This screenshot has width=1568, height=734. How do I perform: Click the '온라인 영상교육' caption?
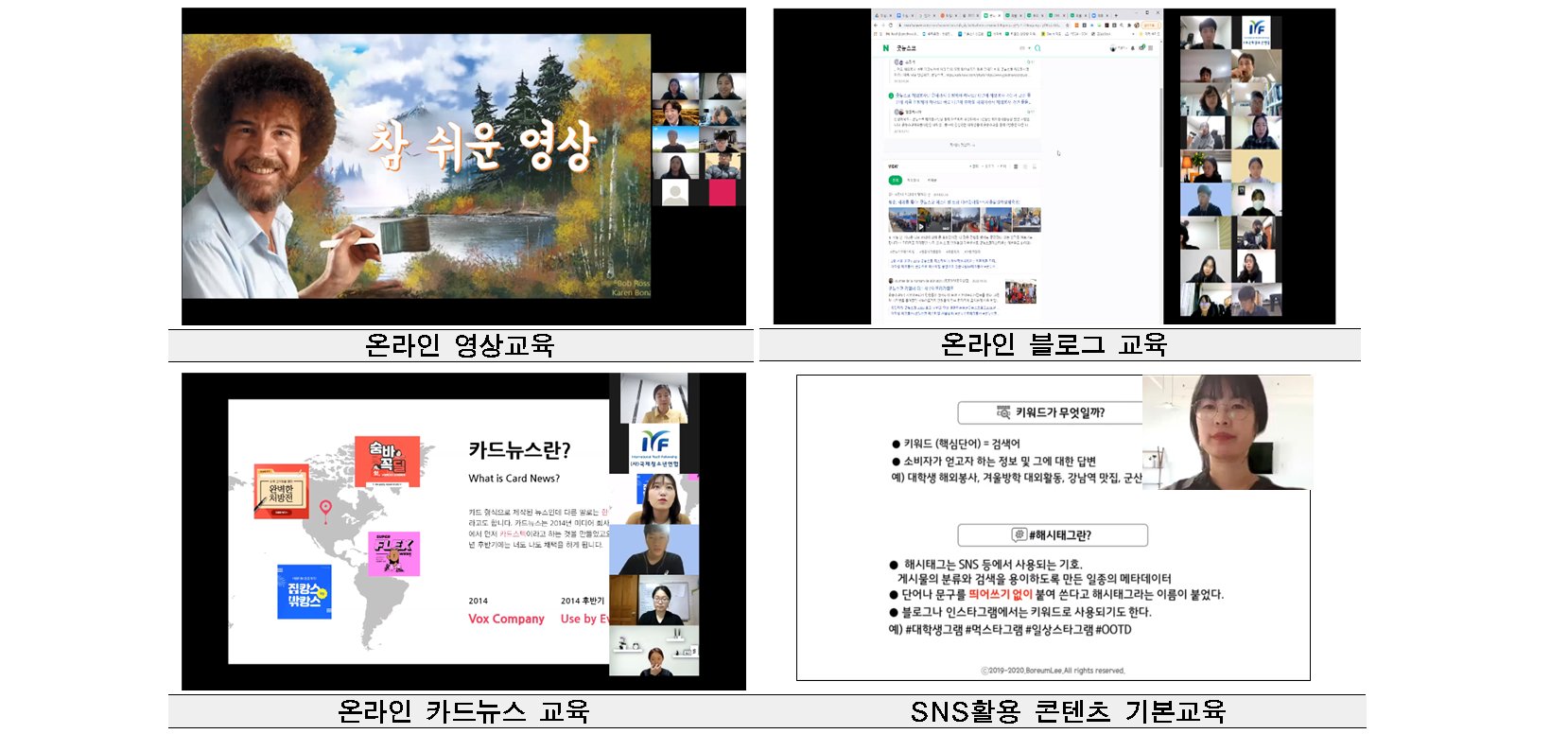[460, 345]
